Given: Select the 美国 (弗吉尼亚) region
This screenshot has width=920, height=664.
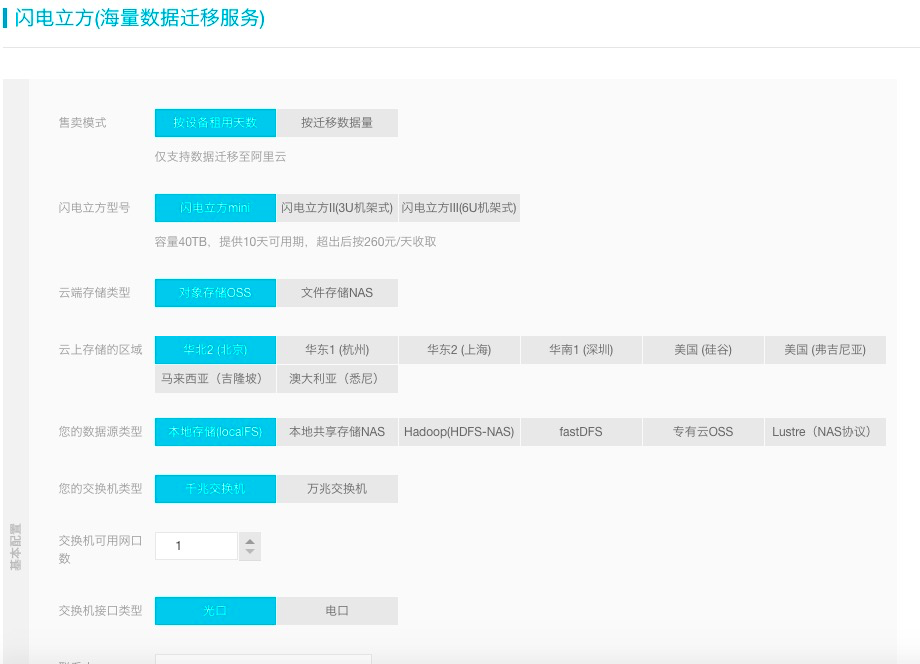Looking at the screenshot, I should [x=826, y=350].
